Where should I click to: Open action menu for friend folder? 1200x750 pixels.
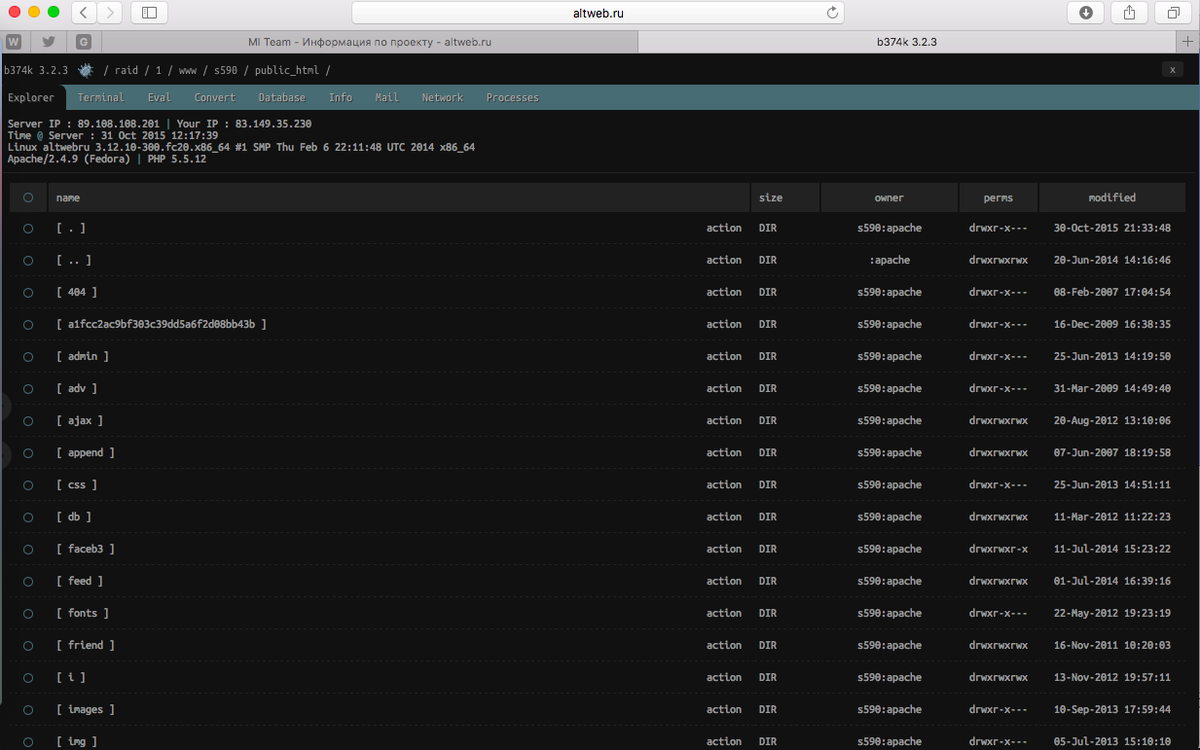pyautogui.click(x=724, y=645)
